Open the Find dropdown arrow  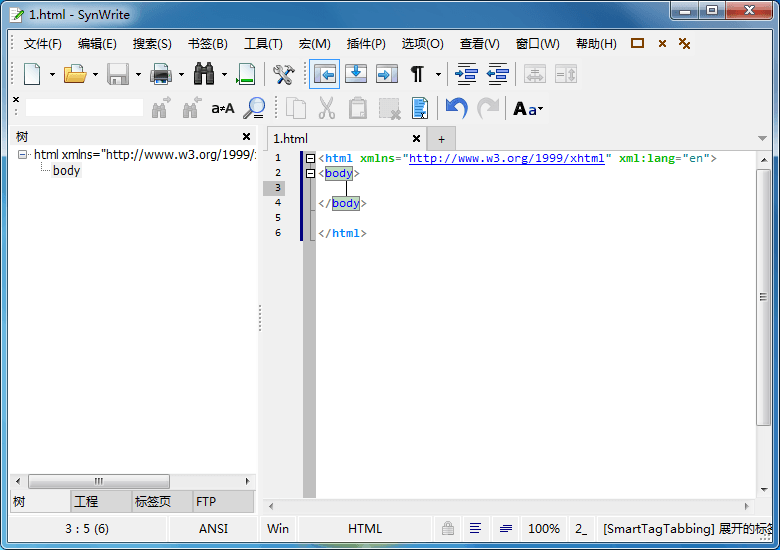point(224,75)
